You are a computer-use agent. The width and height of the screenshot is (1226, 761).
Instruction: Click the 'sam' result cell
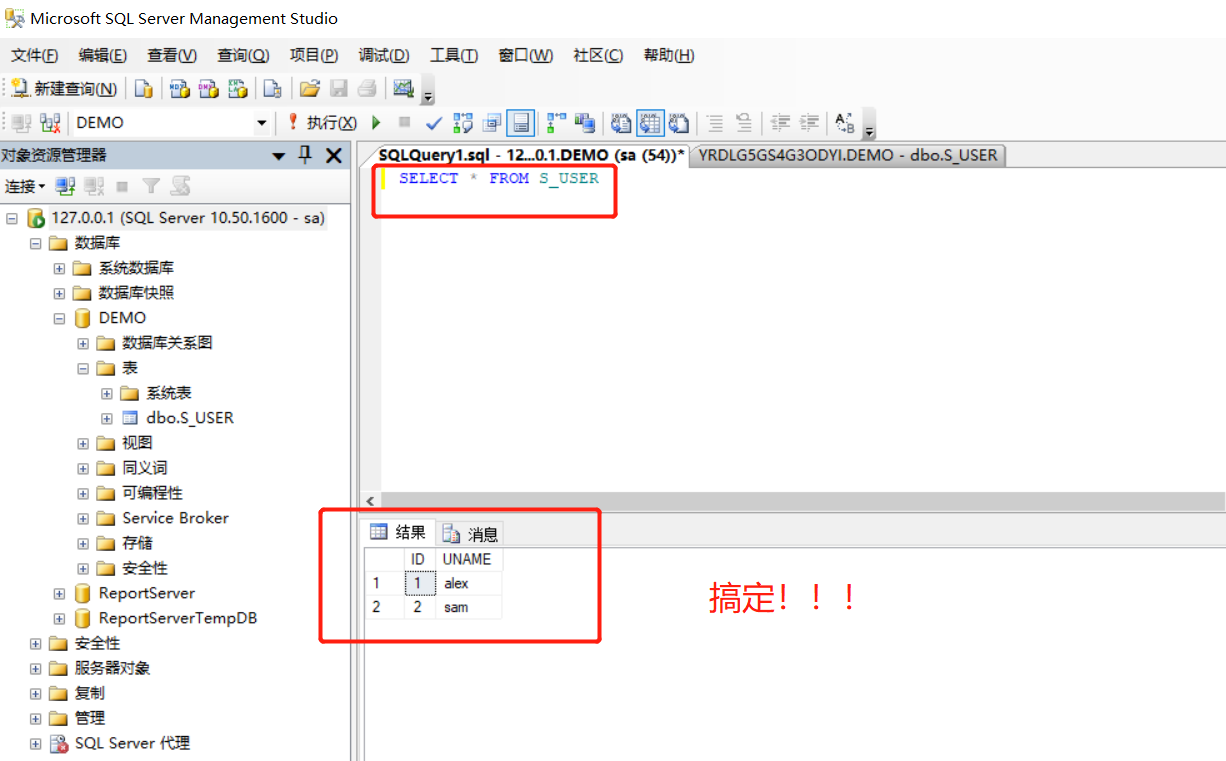coord(467,607)
